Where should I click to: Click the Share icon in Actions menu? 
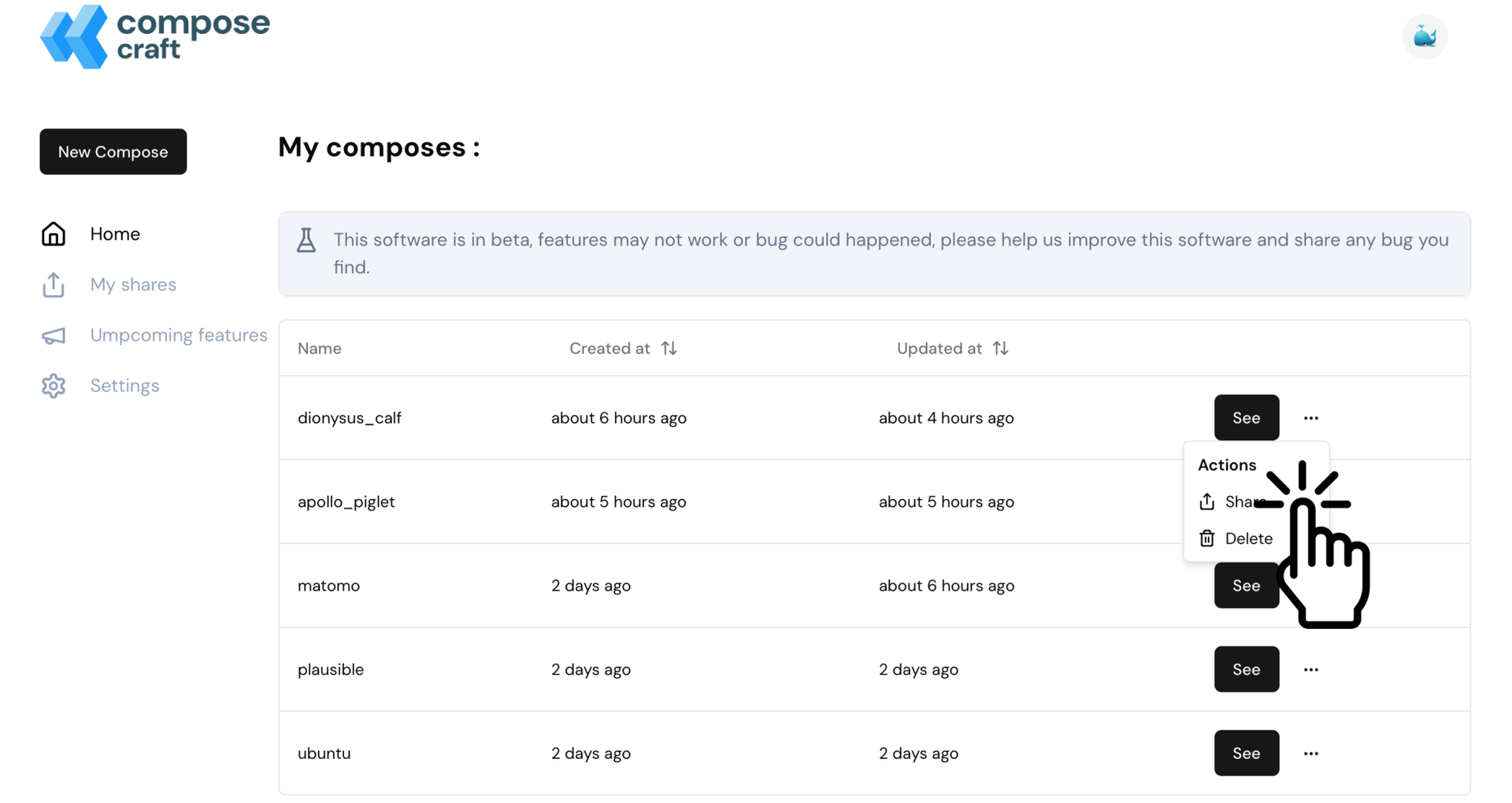(1206, 501)
